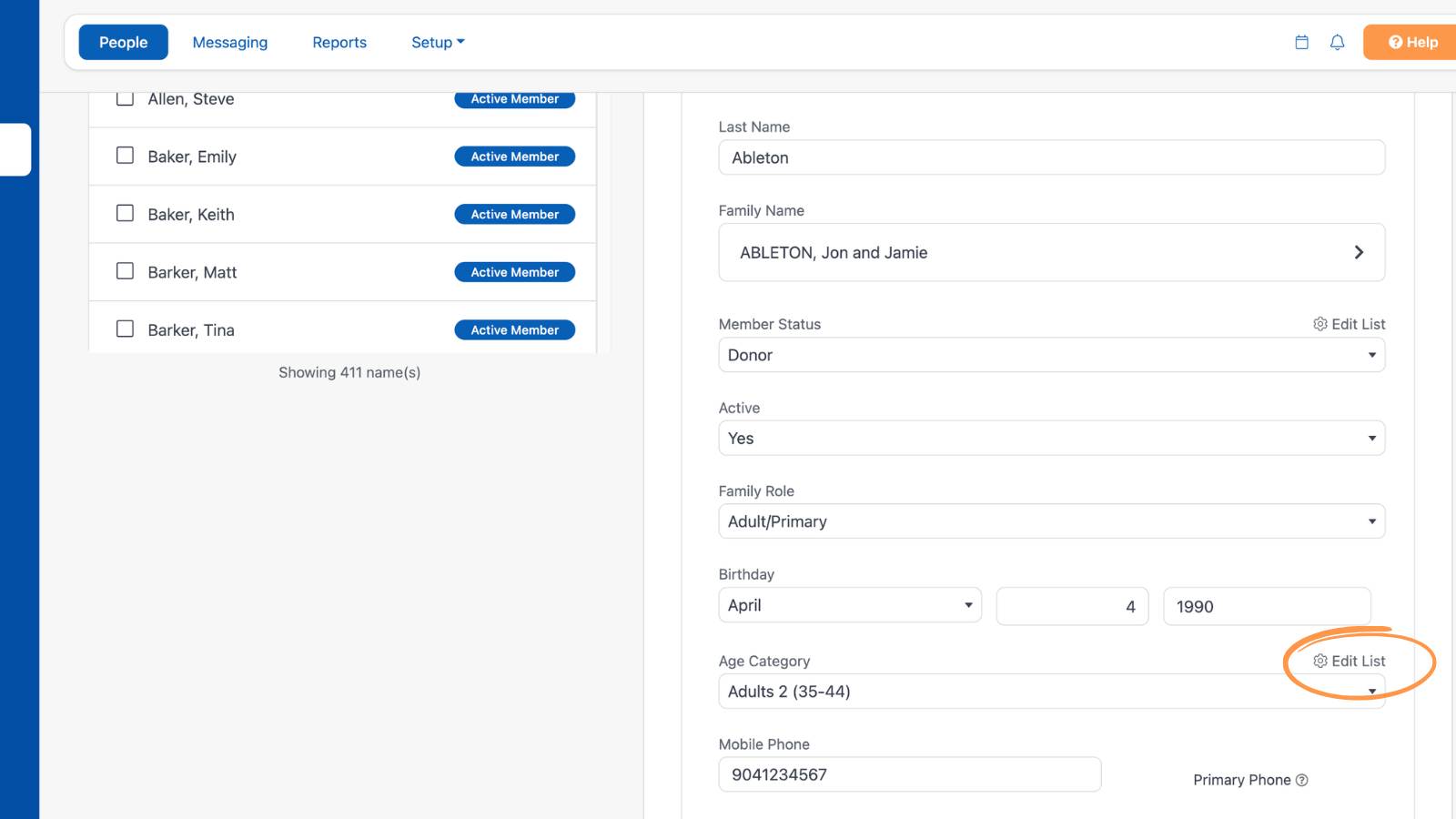Click Primary Phone help question icon
Image resolution: width=1456 pixels, height=819 pixels.
tap(1301, 780)
